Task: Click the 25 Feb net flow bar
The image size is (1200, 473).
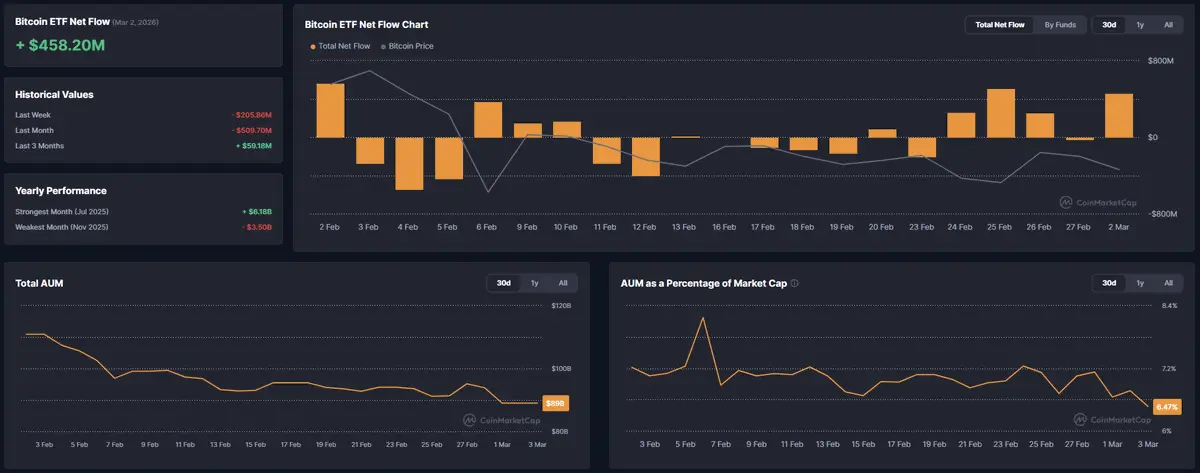Action: (1001, 113)
